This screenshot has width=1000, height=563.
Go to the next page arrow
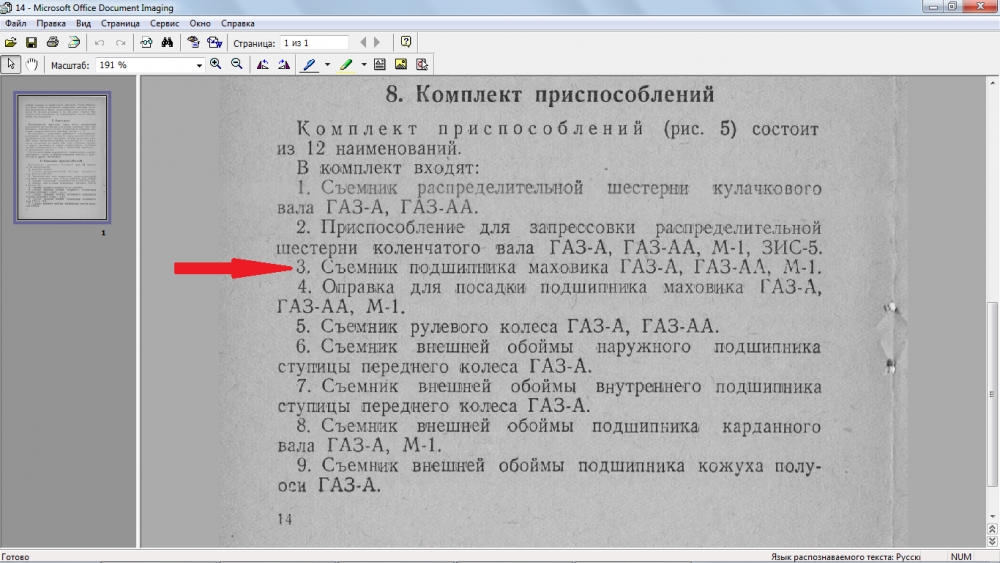coord(377,43)
